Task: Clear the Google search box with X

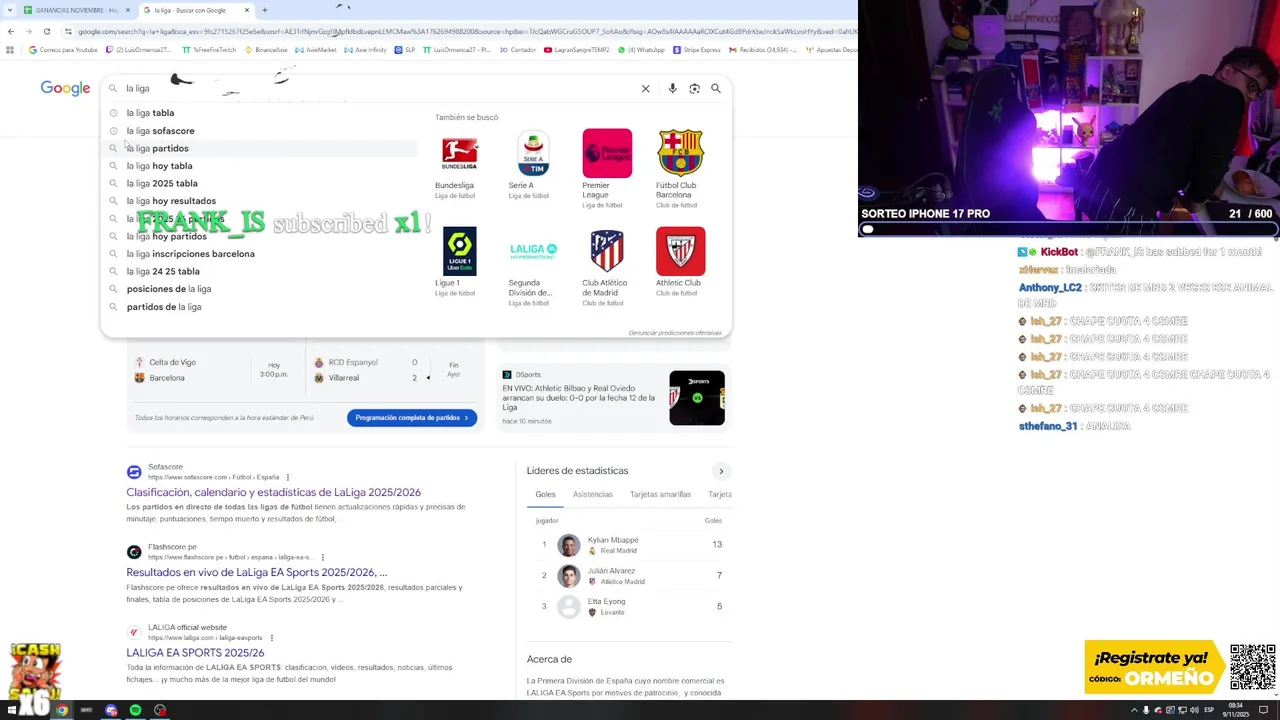Action: (x=645, y=89)
